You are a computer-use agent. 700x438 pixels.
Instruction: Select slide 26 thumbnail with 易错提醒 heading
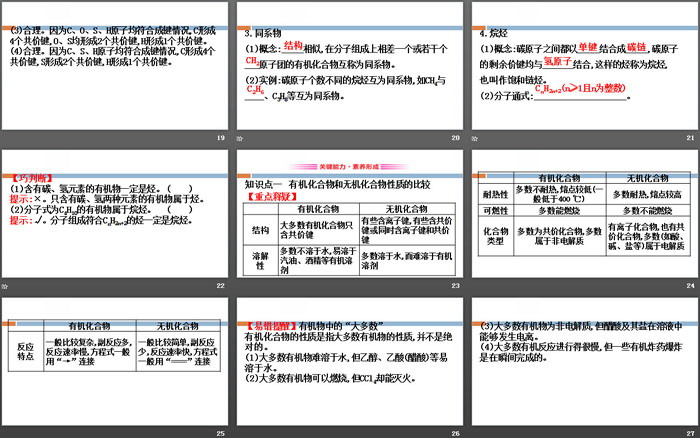pyautogui.click(x=350, y=361)
